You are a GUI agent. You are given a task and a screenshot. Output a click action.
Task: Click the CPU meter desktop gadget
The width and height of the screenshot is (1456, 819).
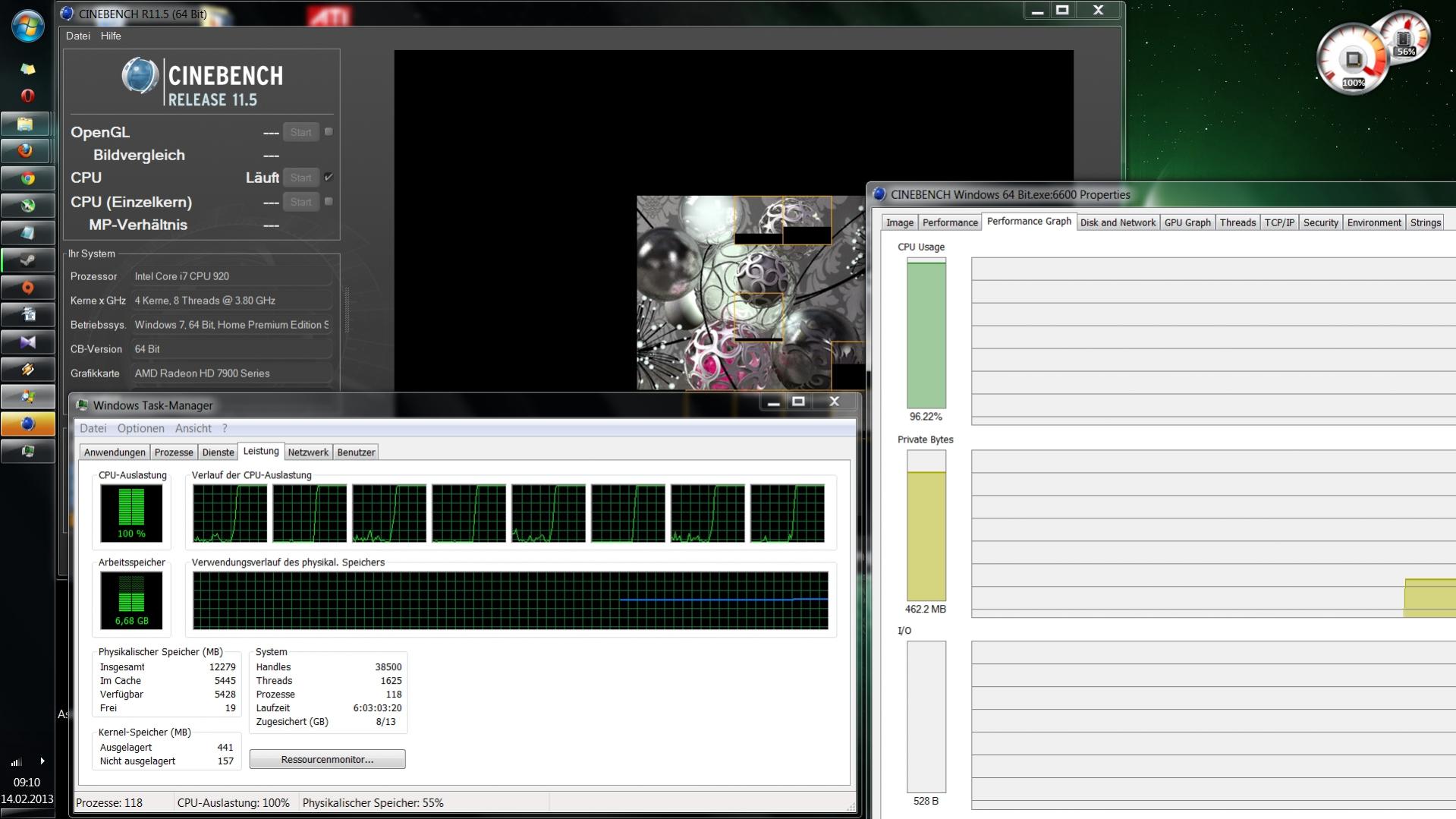click(1353, 59)
